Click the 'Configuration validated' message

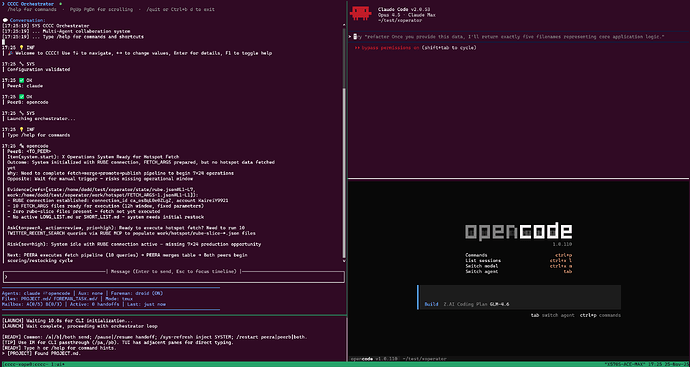point(39,70)
